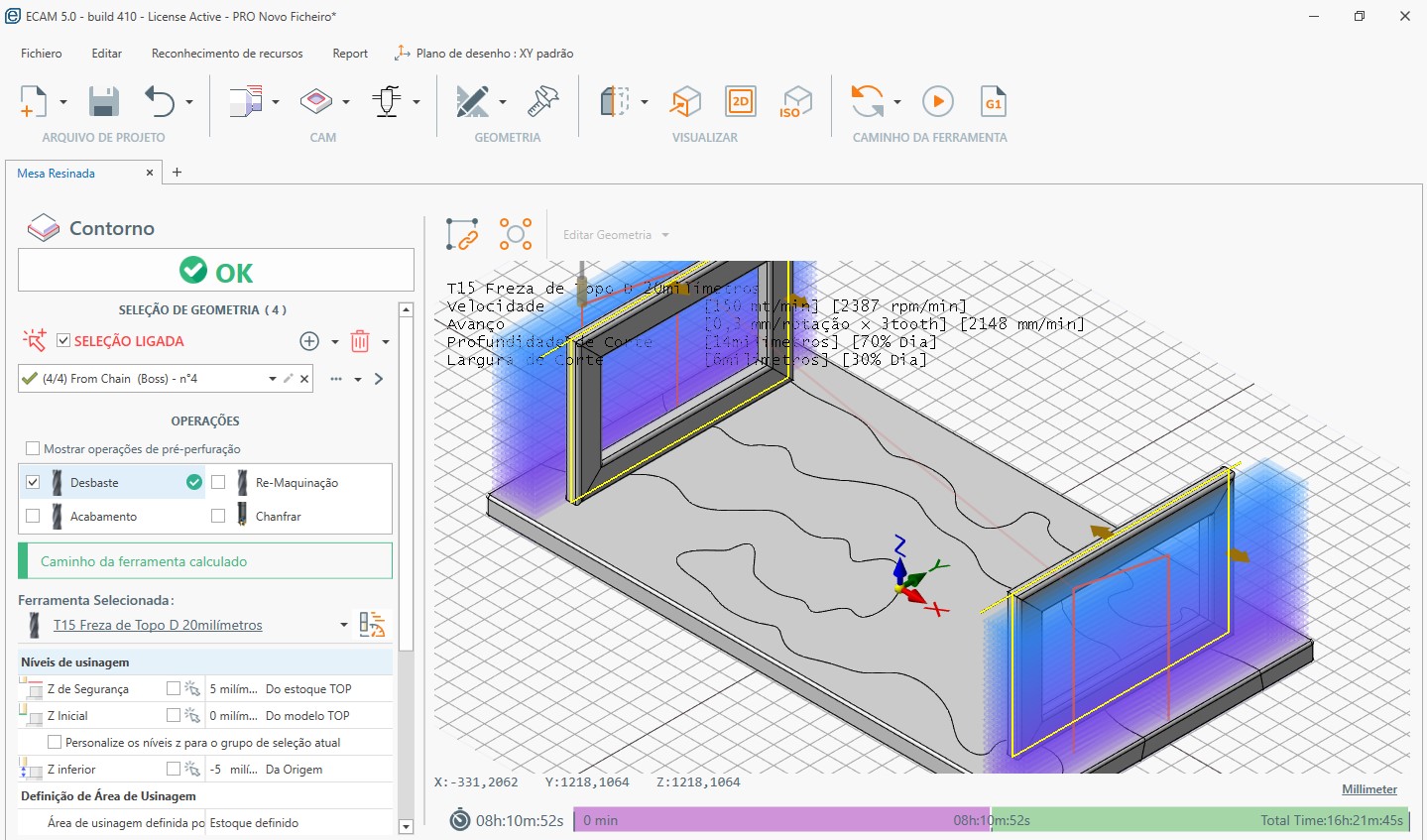Recalculate the toolpath with refresh icon
Screen dimensions: 1427x840
(x=868, y=101)
